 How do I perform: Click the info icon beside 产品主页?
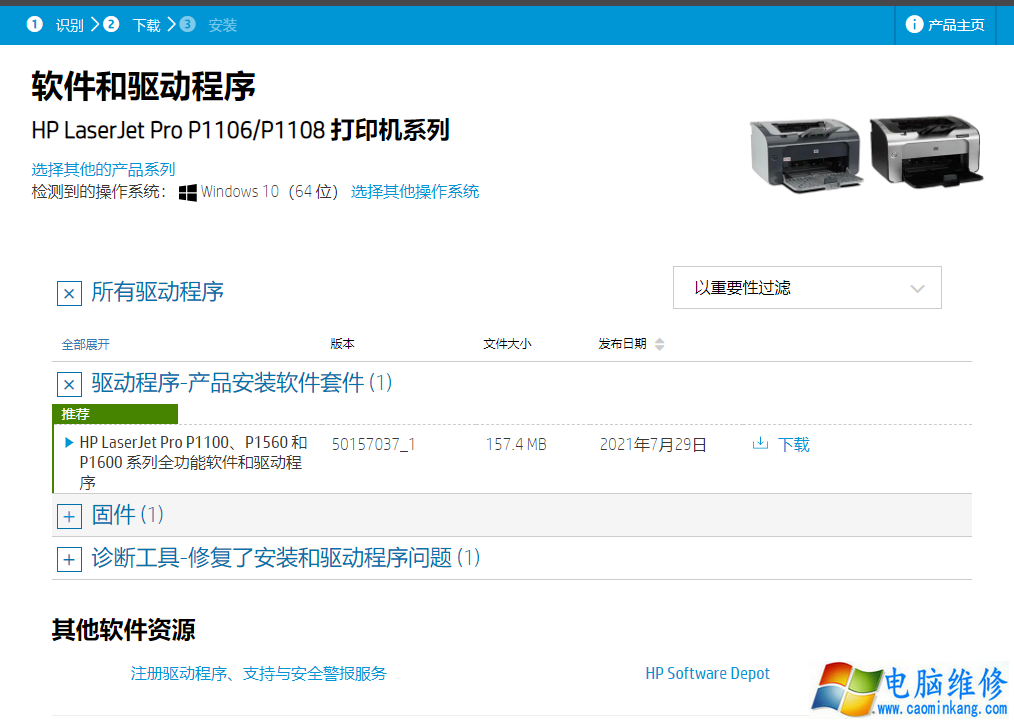pos(914,25)
